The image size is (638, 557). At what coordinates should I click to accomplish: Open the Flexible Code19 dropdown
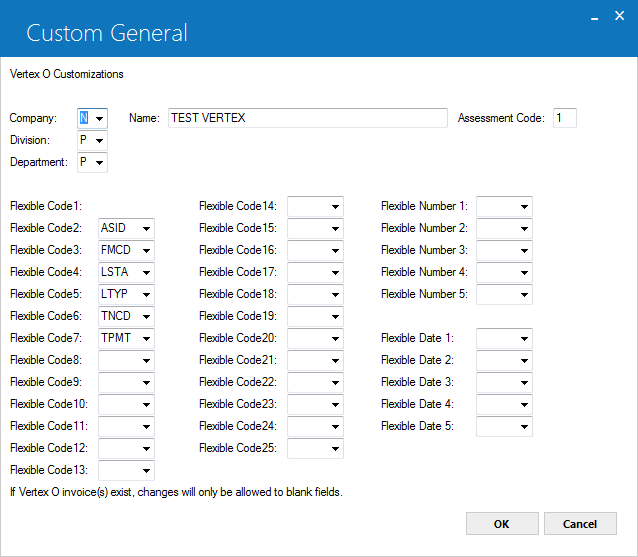[x=315, y=316]
